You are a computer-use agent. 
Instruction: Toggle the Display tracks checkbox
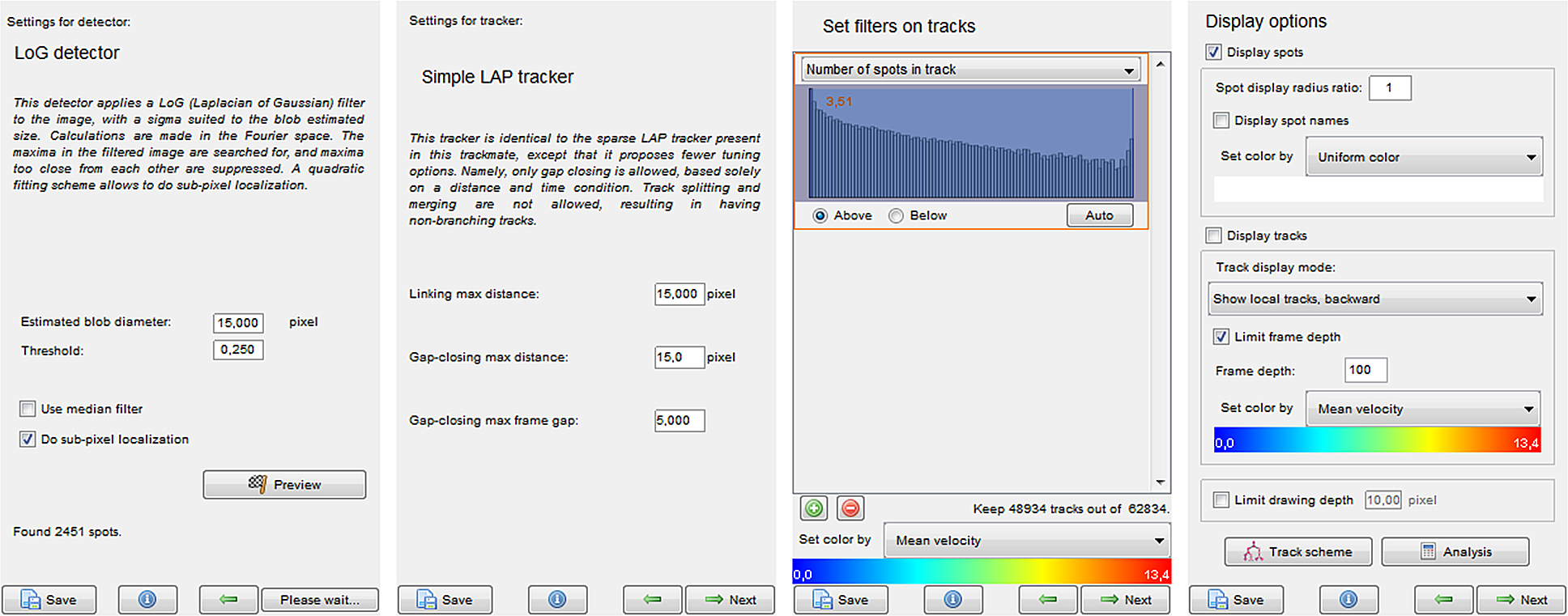click(x=1213, y=236)
